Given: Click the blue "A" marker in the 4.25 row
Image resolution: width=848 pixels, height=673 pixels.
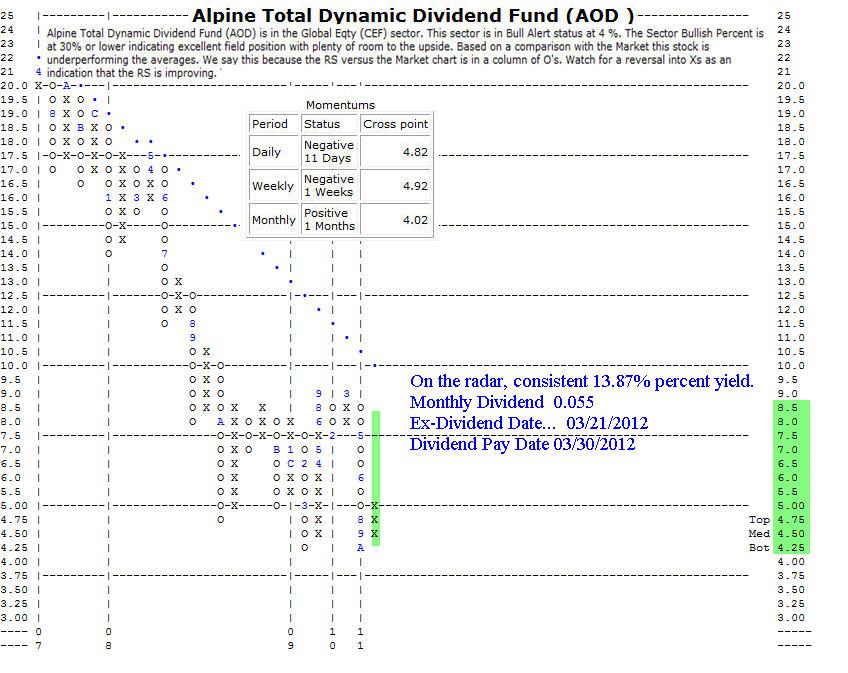Looking at the screenshot, I should click(361, 548).
